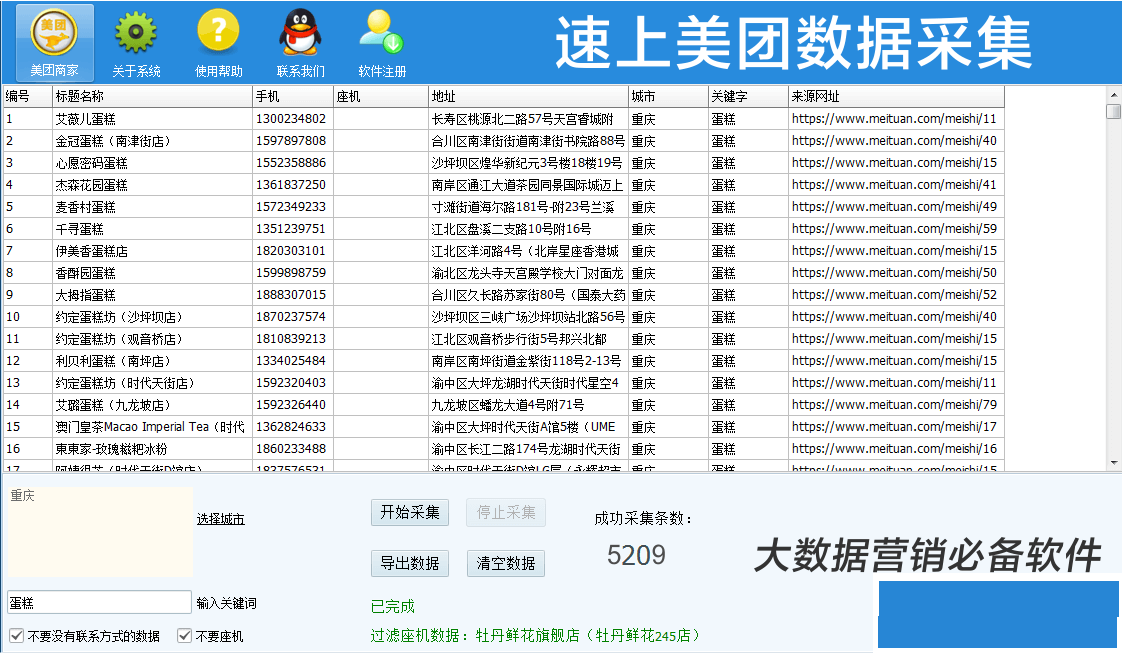Click the 停止采集 button
Screen dimensions: 1123x653
[x=506, y=513]
